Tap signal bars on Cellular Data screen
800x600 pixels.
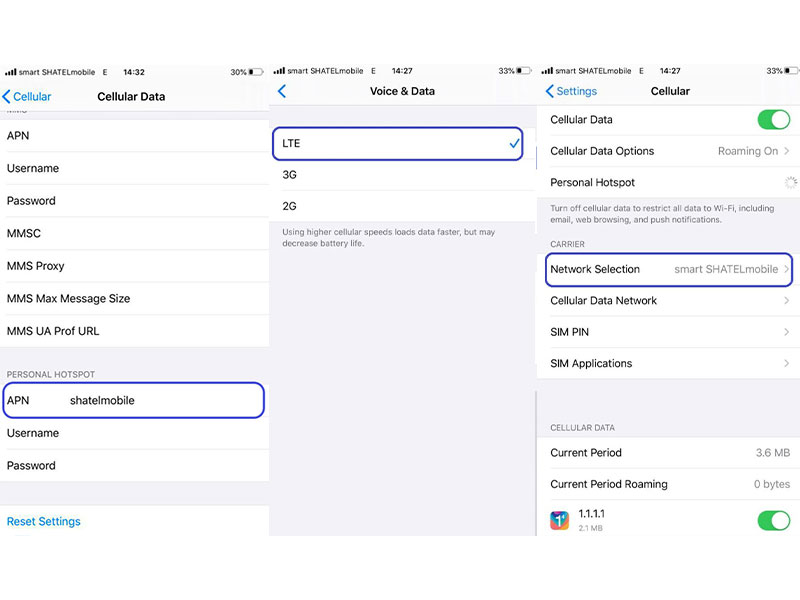pos(11,72)
